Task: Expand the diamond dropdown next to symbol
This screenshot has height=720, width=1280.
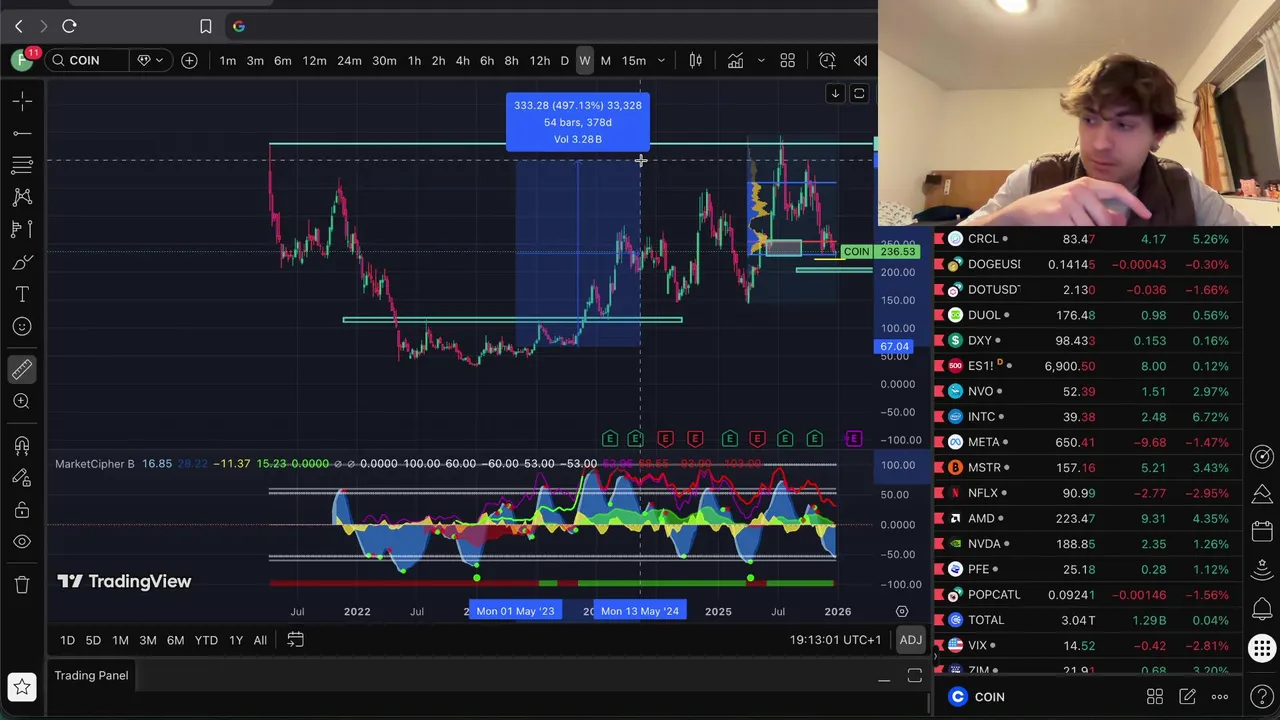Action: [x=150, y=61]
